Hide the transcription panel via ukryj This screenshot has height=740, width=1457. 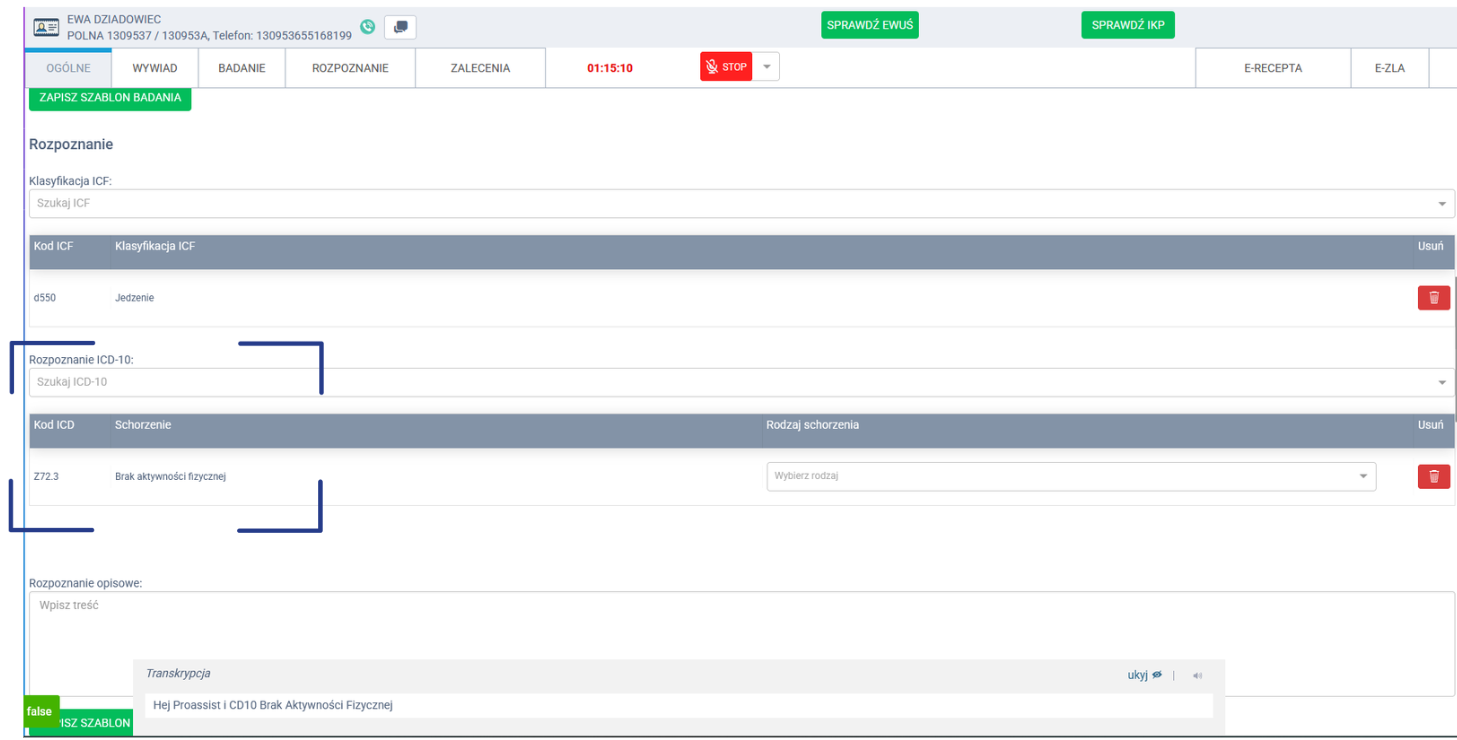1144,675
